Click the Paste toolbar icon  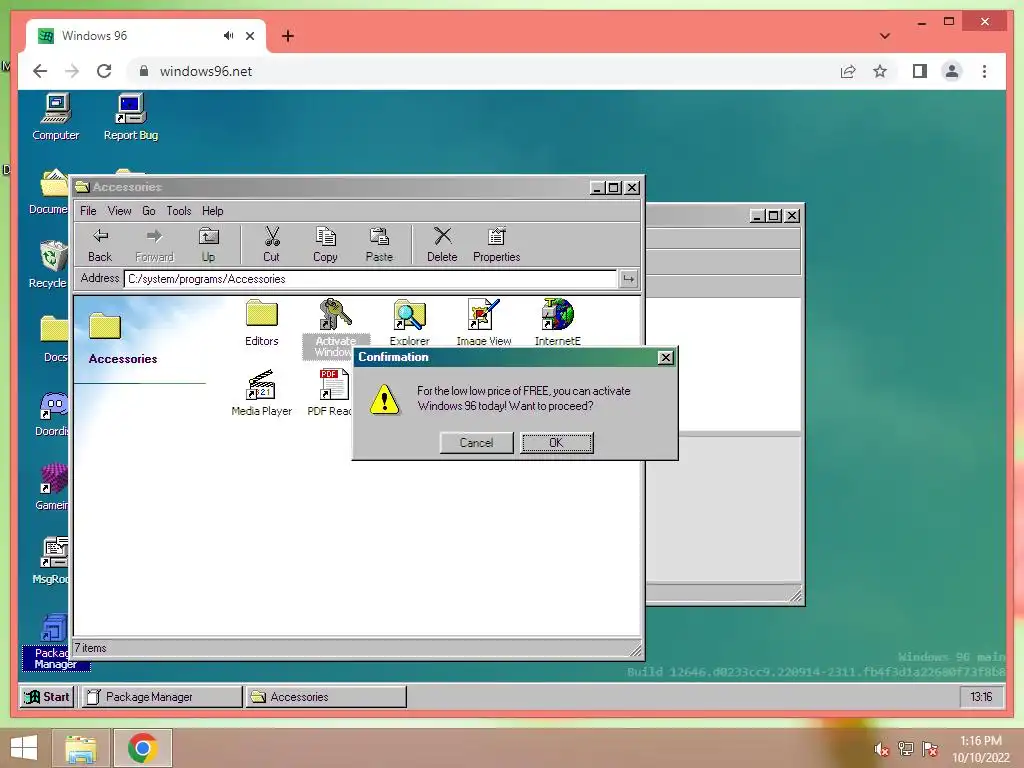click(379, 245)
